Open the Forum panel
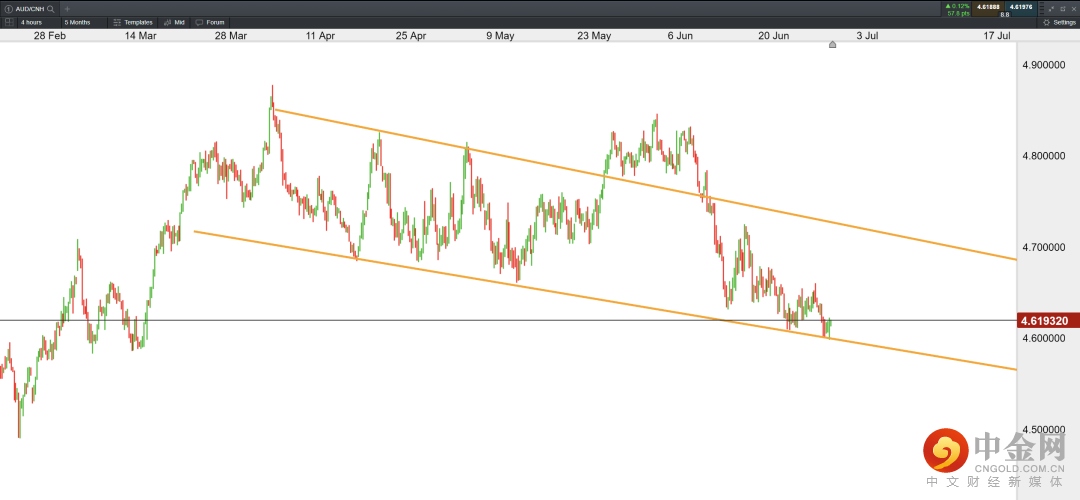The height and width of the screenshot is (500, 1080). point(210,22)
